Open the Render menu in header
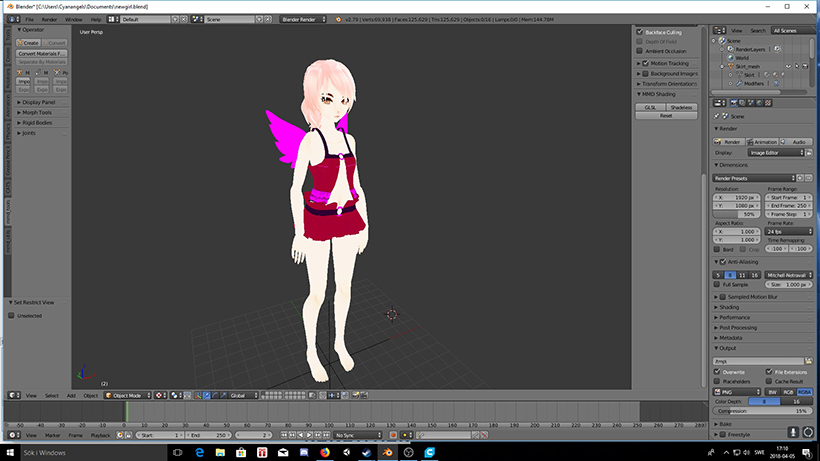Screen dimensions: 820x461 click(49, 19)
